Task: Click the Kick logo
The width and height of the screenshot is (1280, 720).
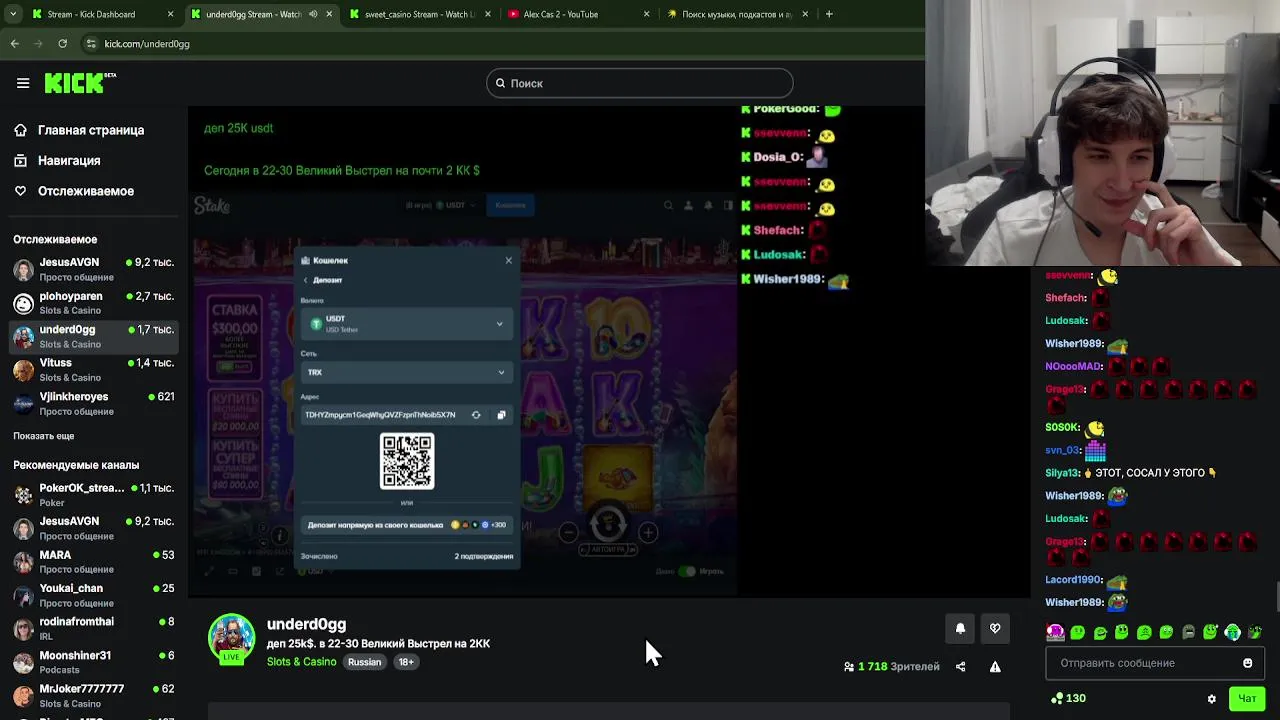Action: [80, 83]
